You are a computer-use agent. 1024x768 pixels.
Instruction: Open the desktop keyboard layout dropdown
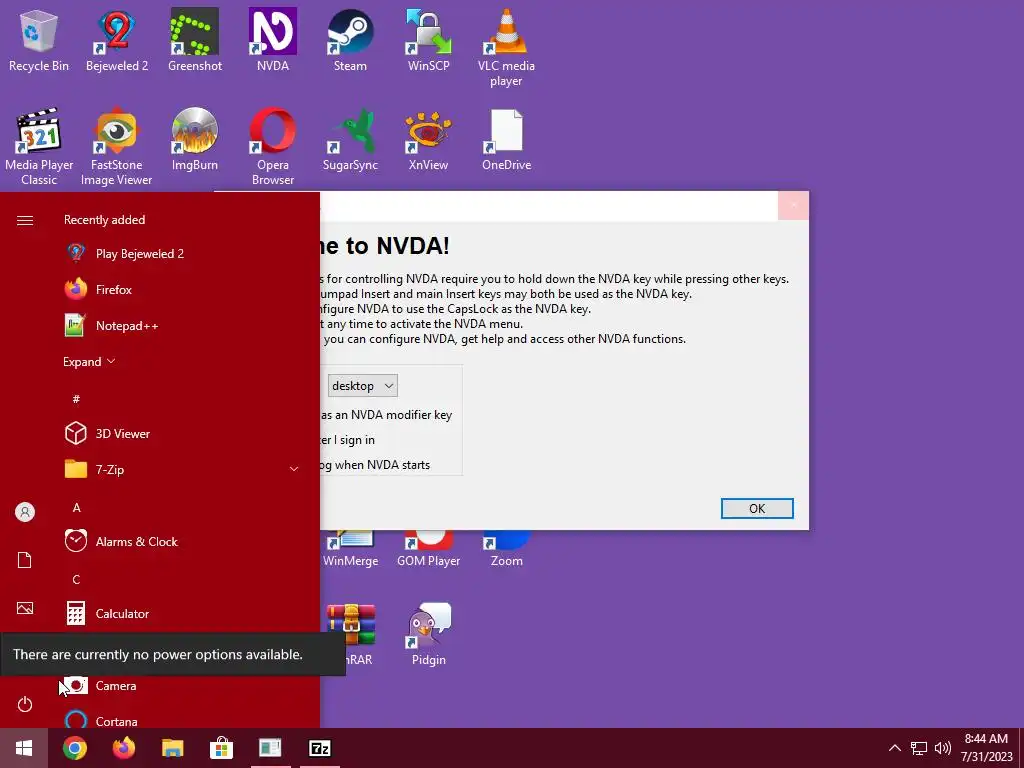362,386
